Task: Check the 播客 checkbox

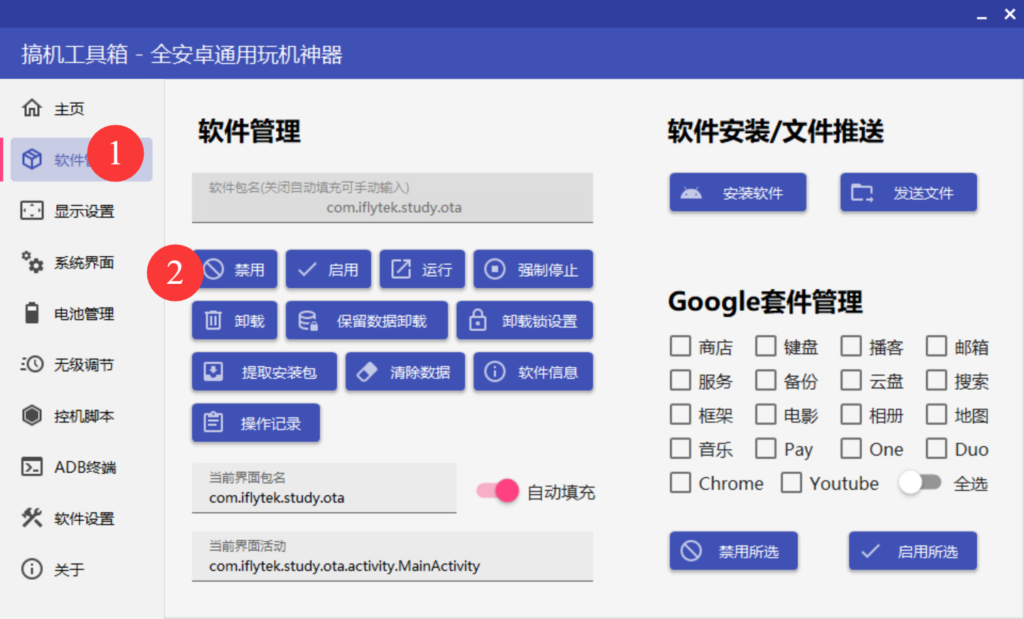Action: [851, 346]
